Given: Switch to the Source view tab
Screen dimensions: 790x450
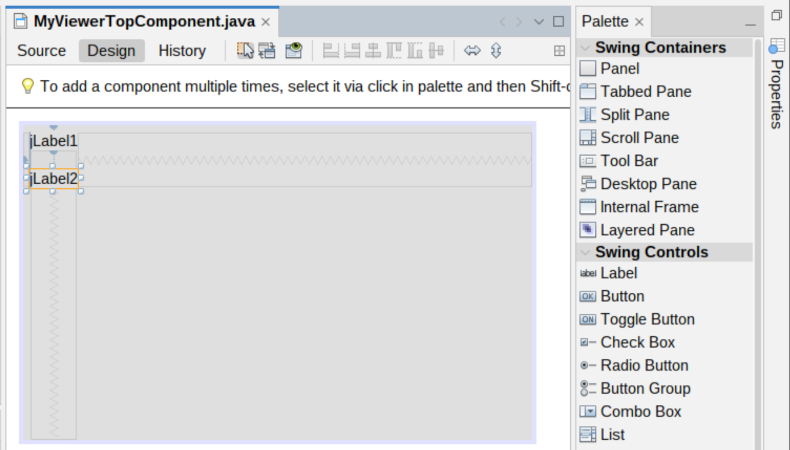Looking at the screenshot, I should (42, 51).
